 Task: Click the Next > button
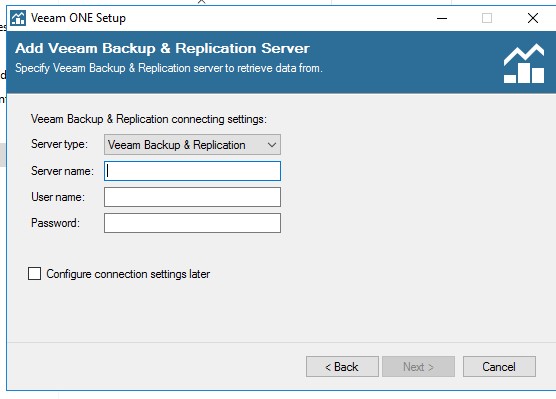tap(418, 367)
